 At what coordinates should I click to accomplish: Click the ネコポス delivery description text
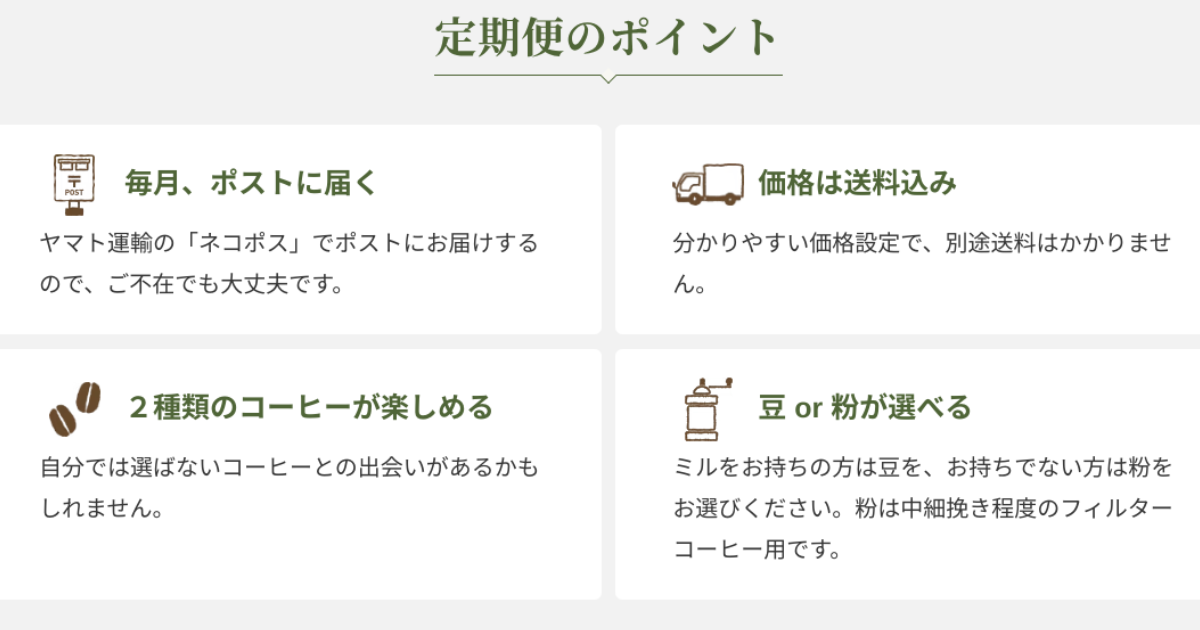point(290,264)
